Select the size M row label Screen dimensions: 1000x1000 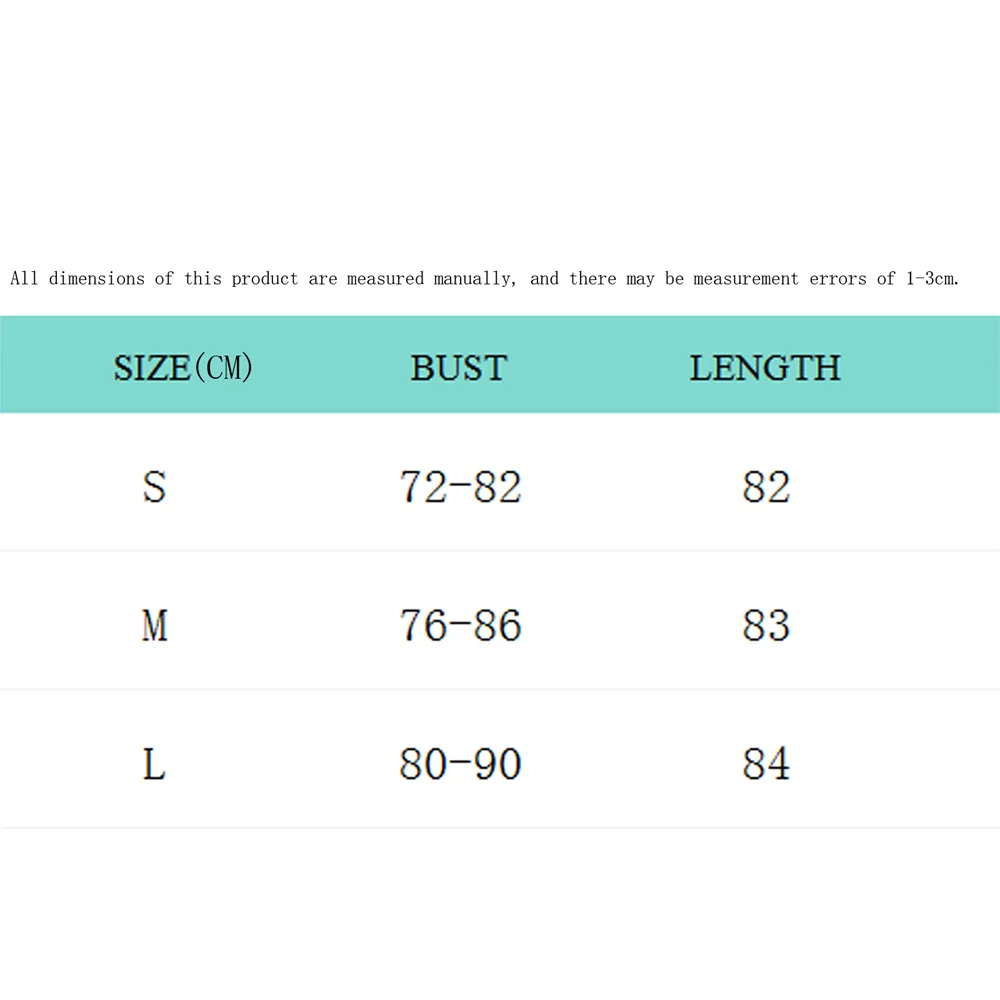(x=154, y=626)
